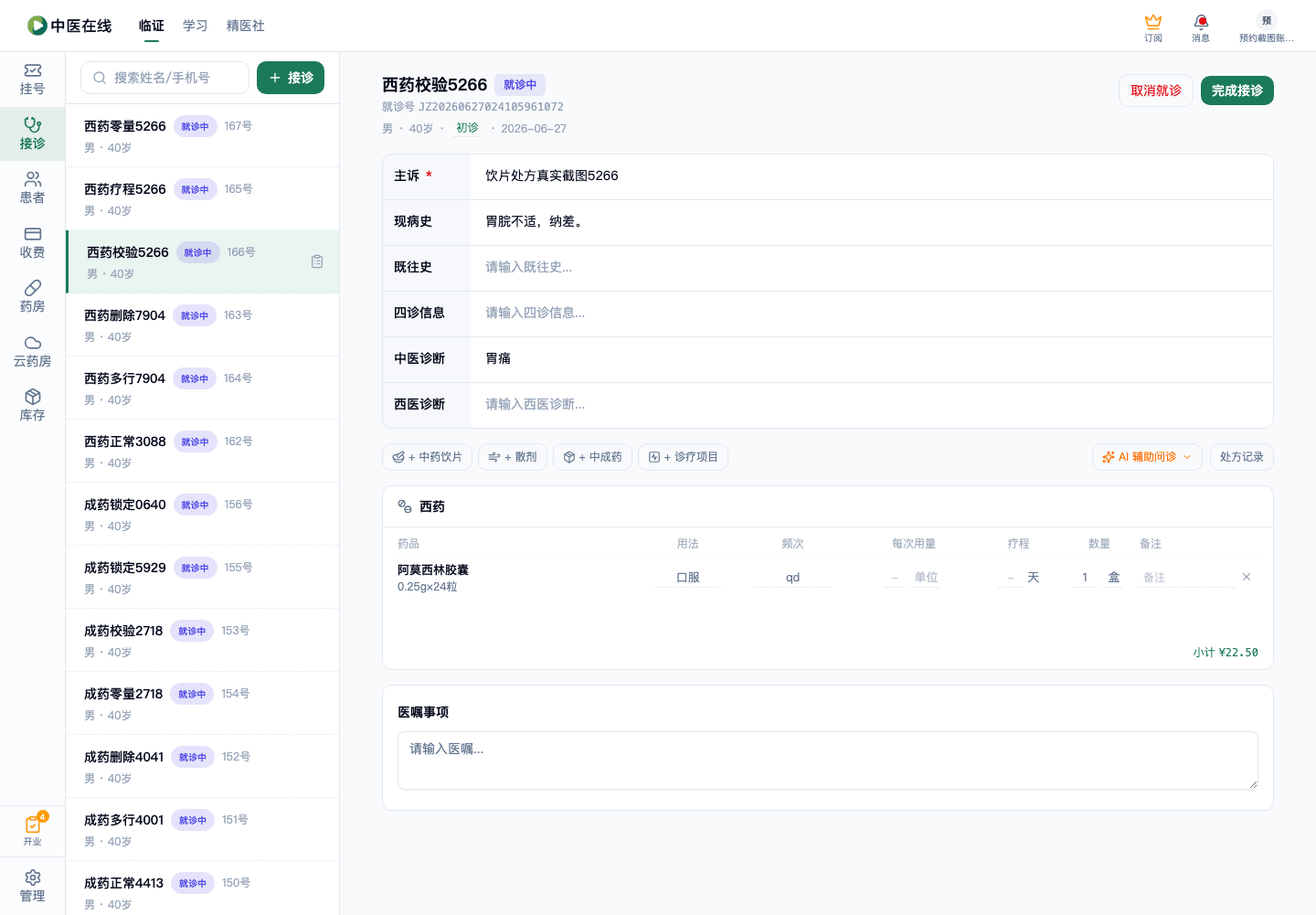
Task: Add 中药饮片 prescription
Action: tap(427, 457)
